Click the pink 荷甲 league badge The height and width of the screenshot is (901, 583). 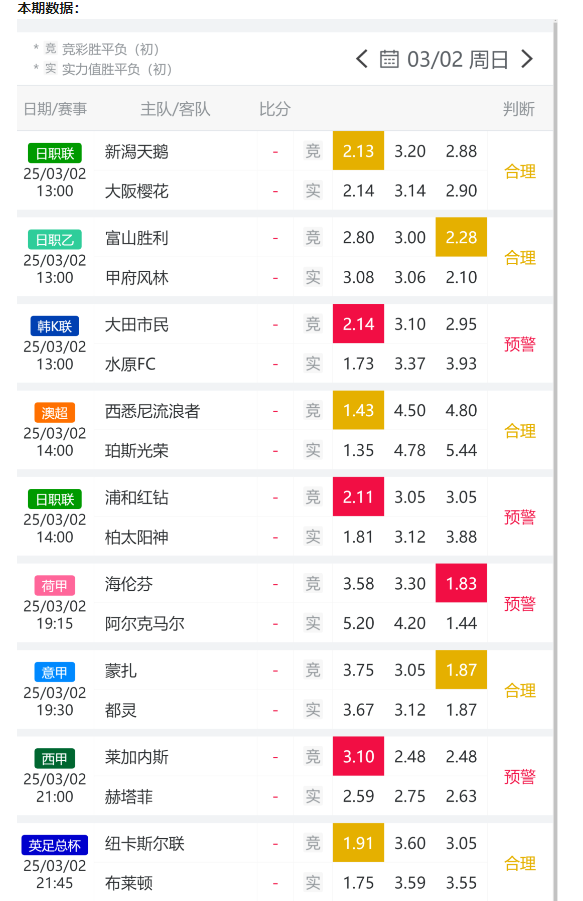pos(55,586)
